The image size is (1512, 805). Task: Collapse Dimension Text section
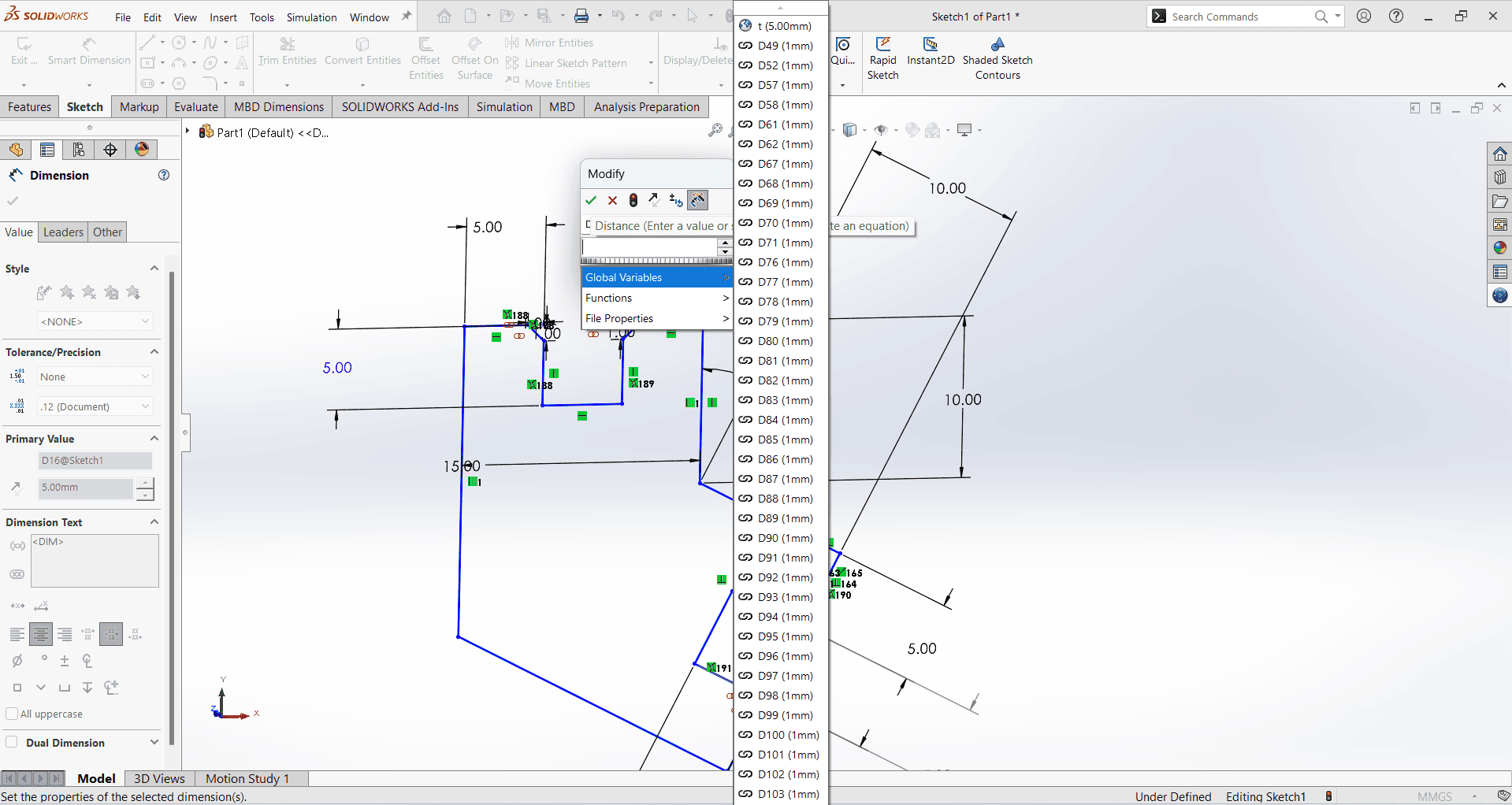(x=154, y=522)
